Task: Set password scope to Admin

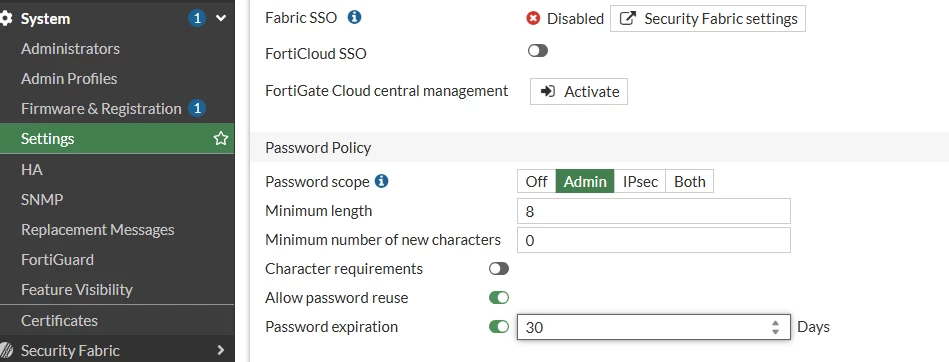Action: 585,182
